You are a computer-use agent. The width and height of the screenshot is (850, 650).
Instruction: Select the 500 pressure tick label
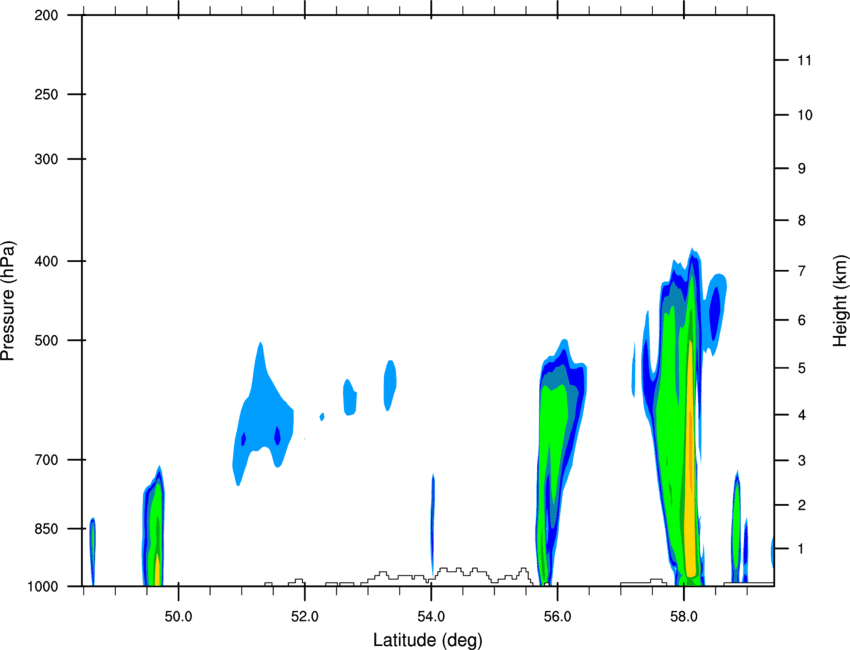pos(46,340)
